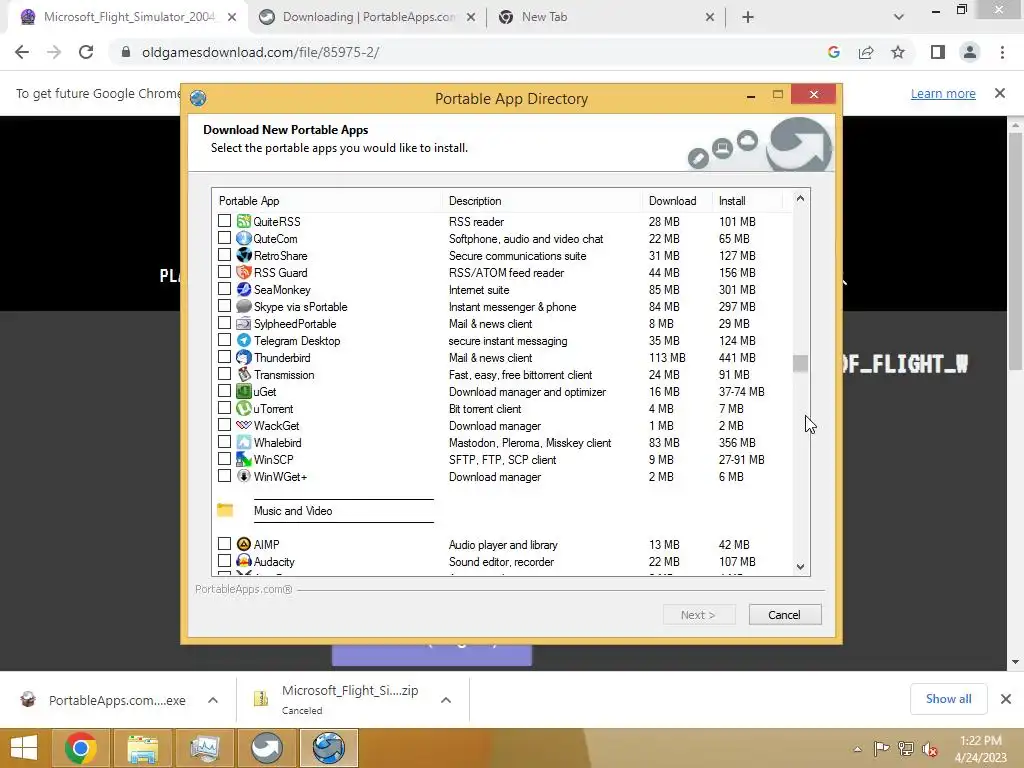This screenshot has width=1024, height=768.
Task: Click the WinSCP app icon
Action: pyautogui.click(x=244, y=459)
